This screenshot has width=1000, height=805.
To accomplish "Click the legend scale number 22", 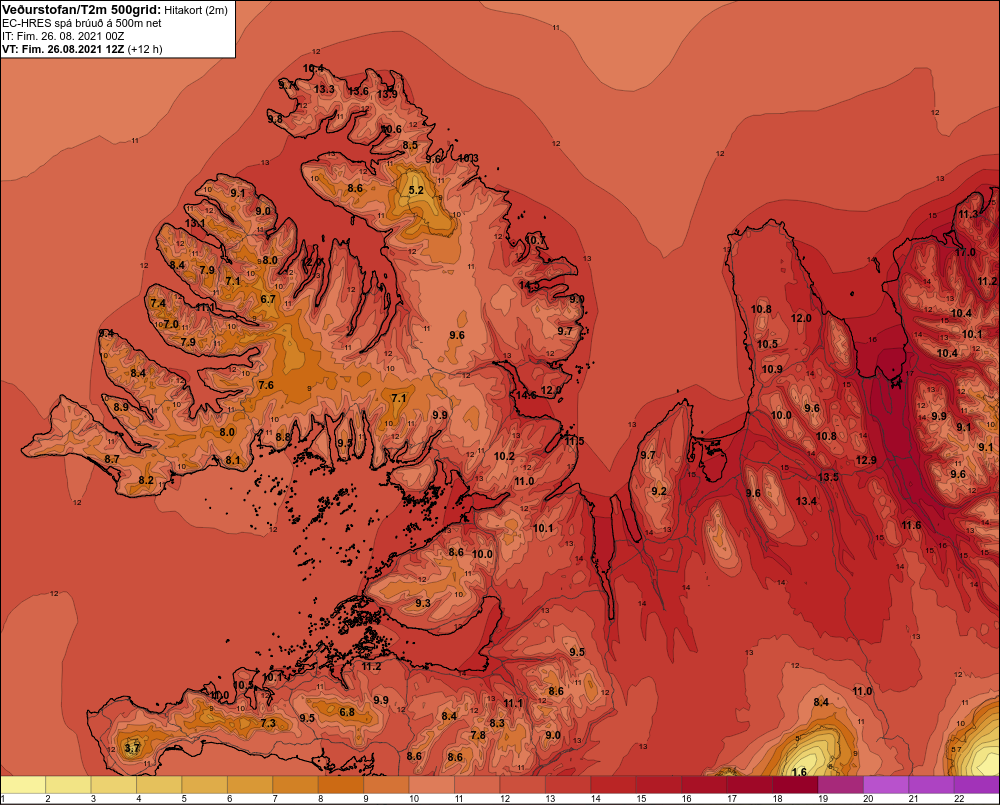I will (959, 799).
